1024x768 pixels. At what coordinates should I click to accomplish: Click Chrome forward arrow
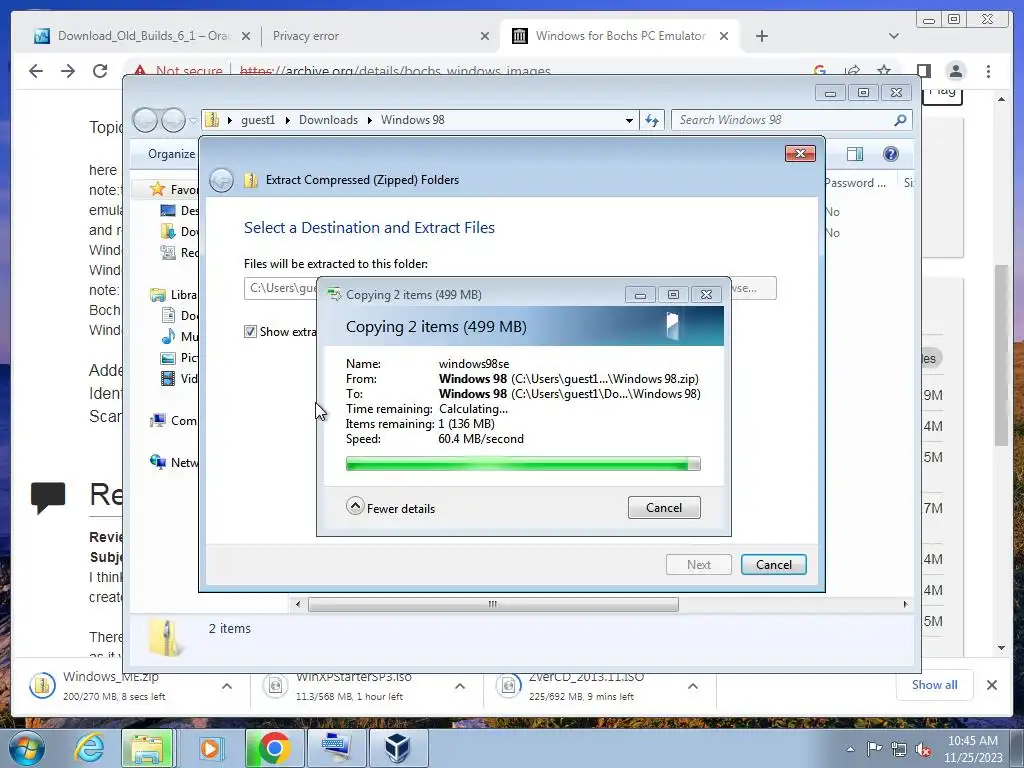[x=68, y=71]
